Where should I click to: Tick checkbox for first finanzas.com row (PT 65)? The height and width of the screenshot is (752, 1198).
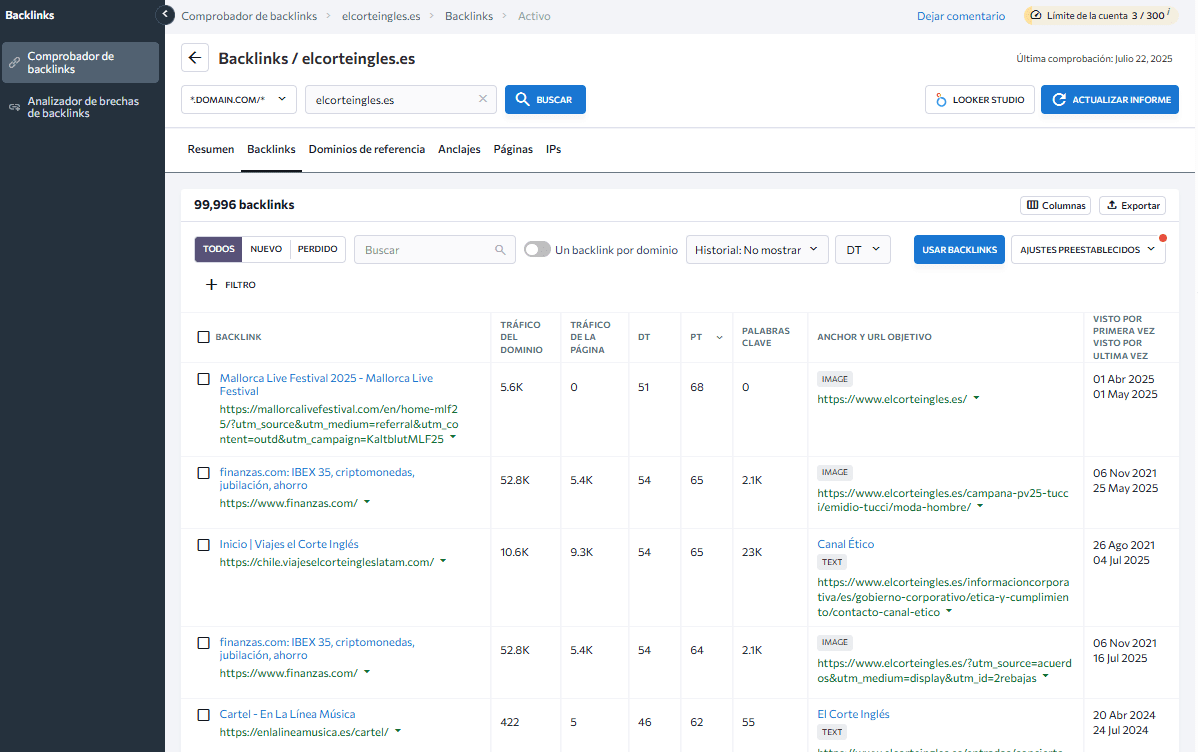coord(203,473)
